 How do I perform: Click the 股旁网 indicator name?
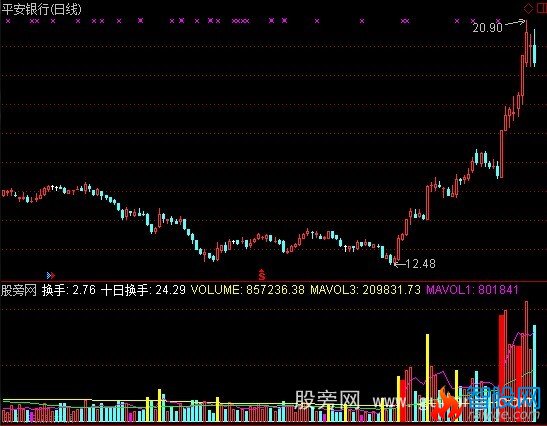click(19, 290)
